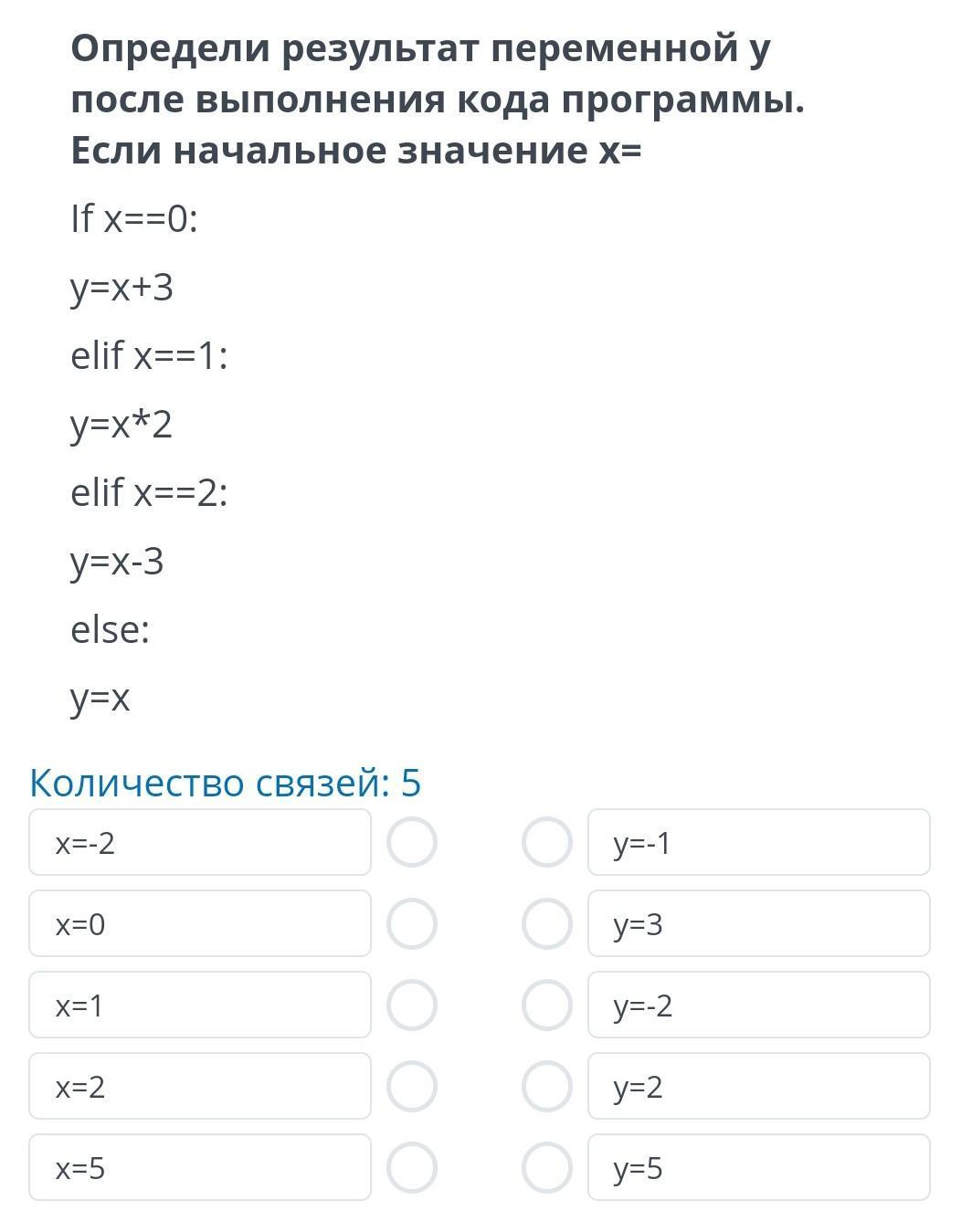Select the connector circle next to x=2
The width and height of the screenshot is (972, 1232).
(x=411, y=1086)
